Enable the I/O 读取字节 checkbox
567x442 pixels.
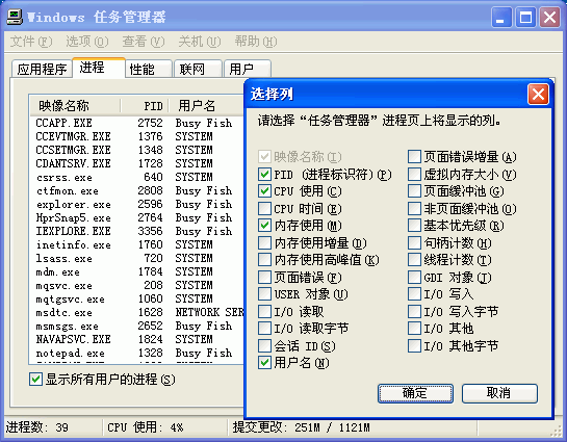tap(265, 328)
